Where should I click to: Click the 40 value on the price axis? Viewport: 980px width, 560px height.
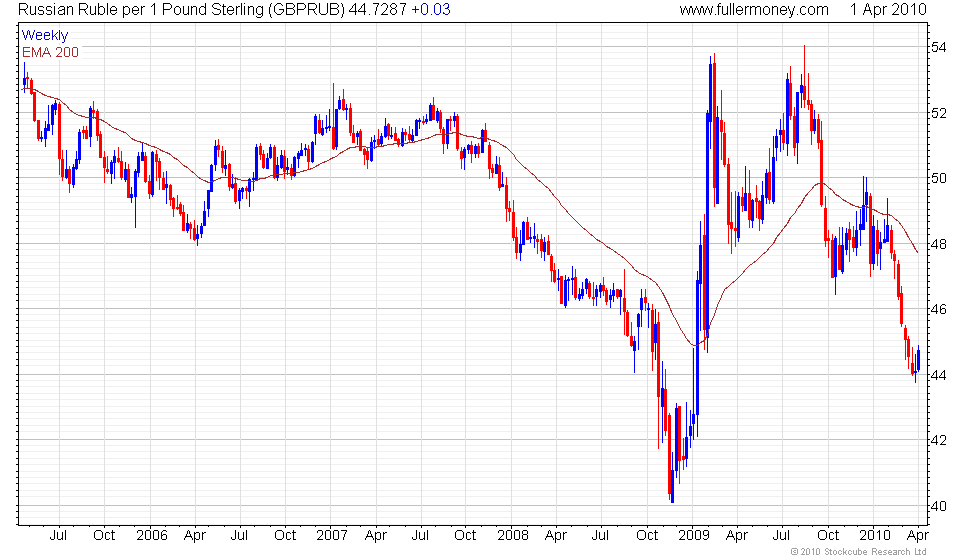coord(939,506)
